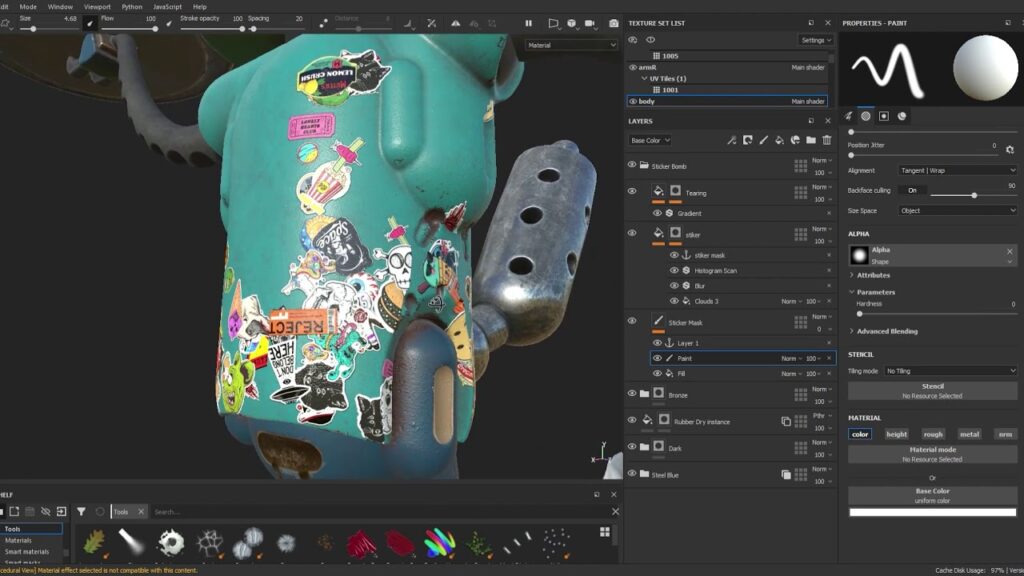
Task: Add mask icon in Layers toolbar
Action: click(748, 140)
